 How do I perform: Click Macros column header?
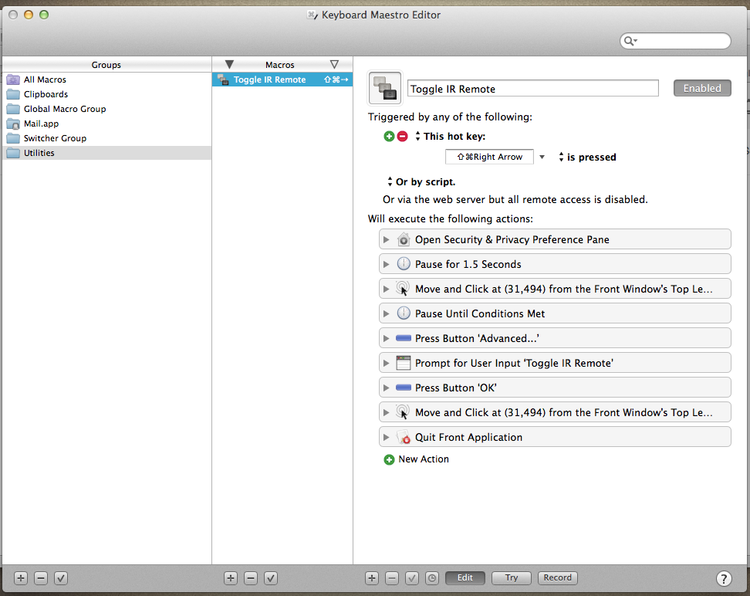click(280, 65)
